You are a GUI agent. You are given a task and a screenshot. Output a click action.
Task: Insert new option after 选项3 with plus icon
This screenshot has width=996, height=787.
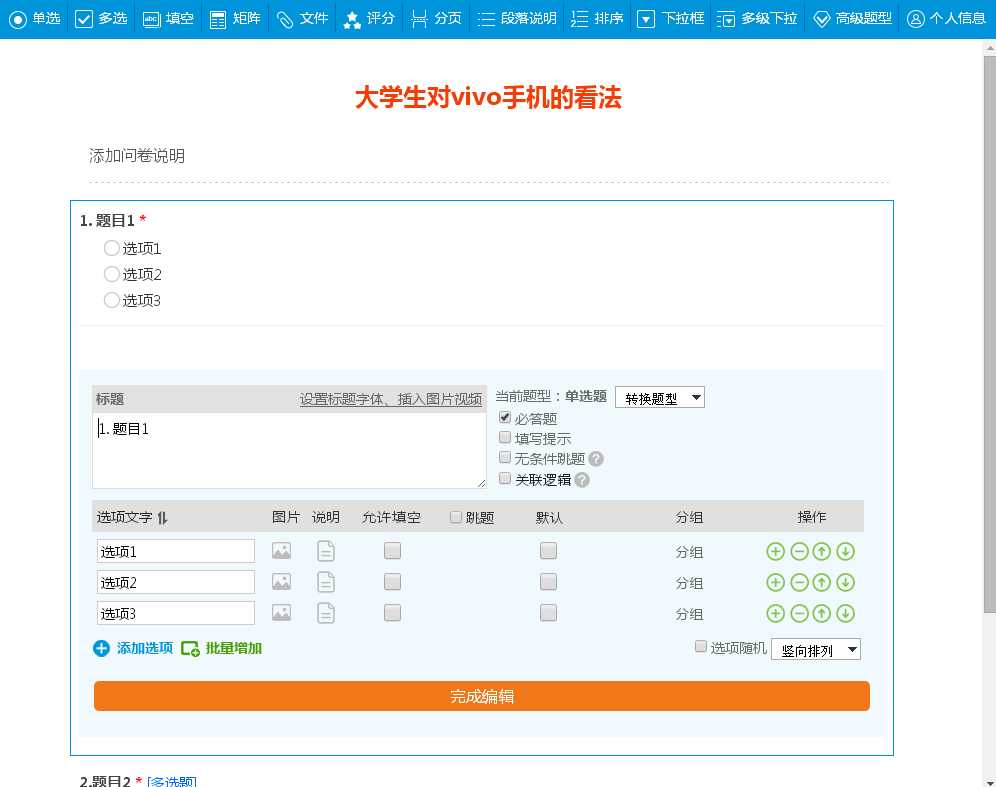tap(776, 614)
